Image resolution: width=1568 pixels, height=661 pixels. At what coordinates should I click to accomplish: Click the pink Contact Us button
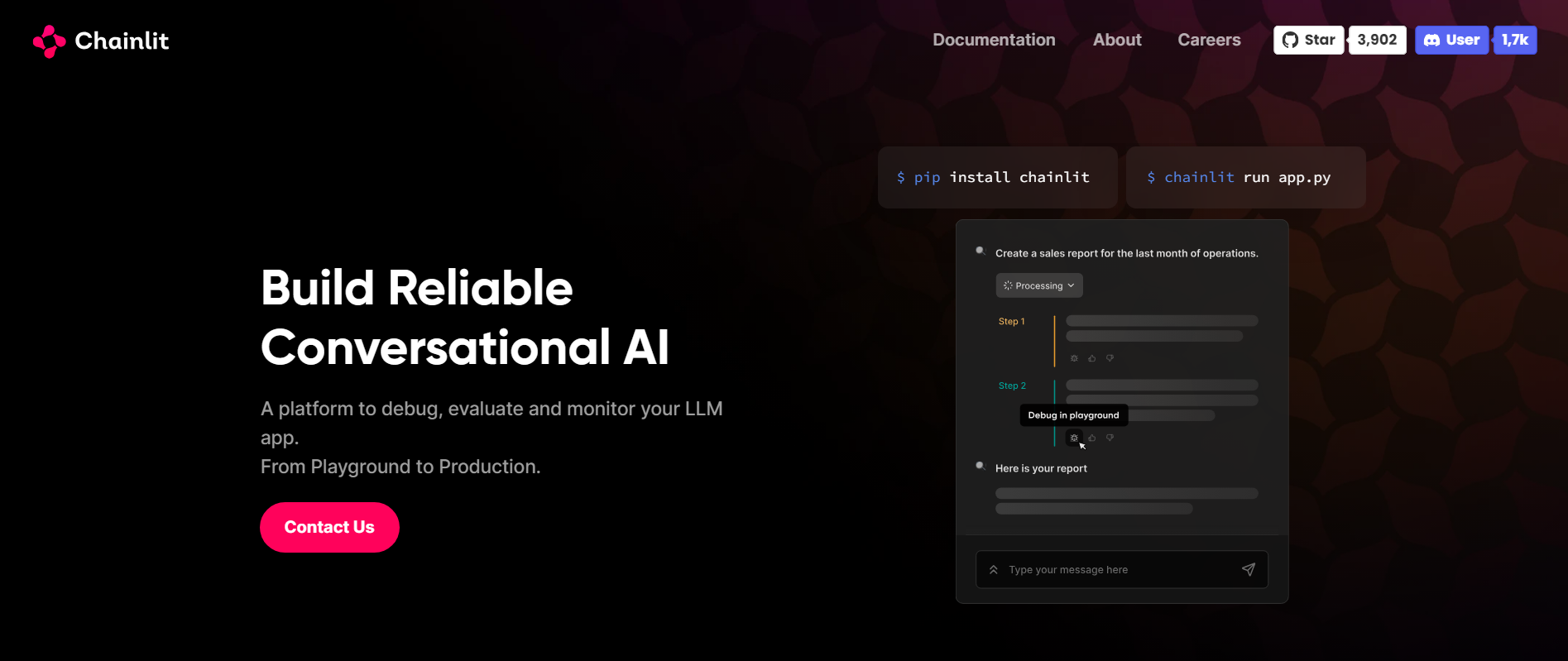329,527
